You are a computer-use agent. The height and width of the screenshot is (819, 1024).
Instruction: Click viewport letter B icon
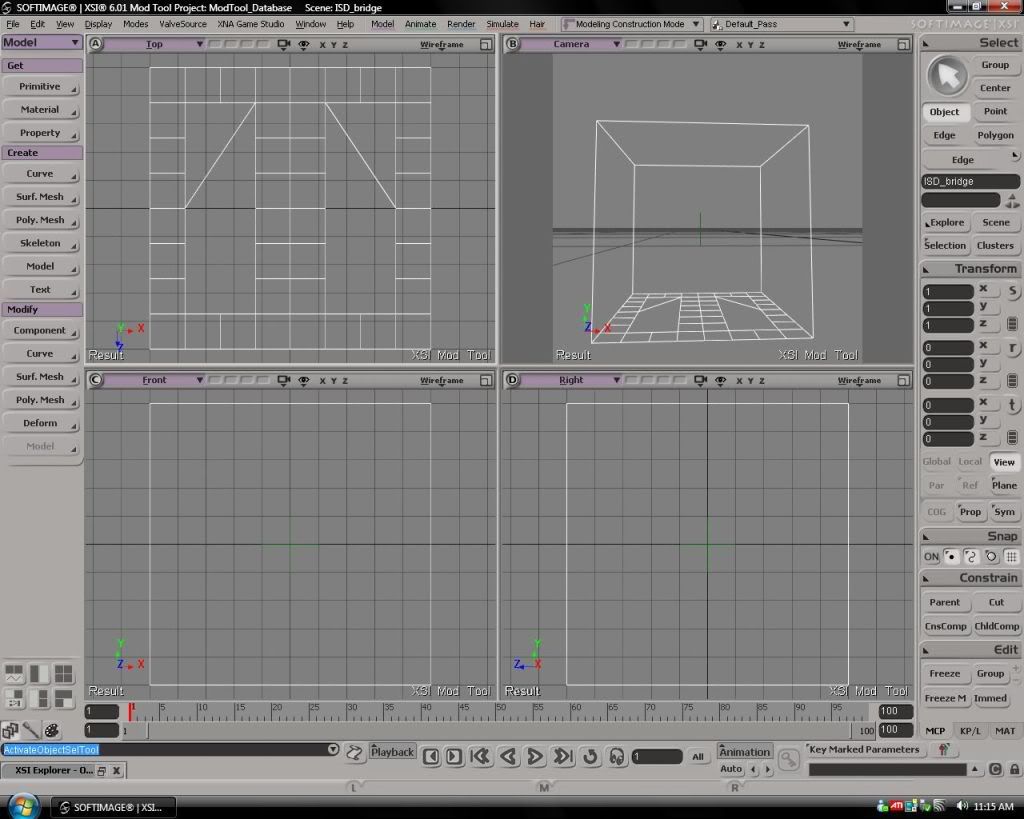click(513, 44)
